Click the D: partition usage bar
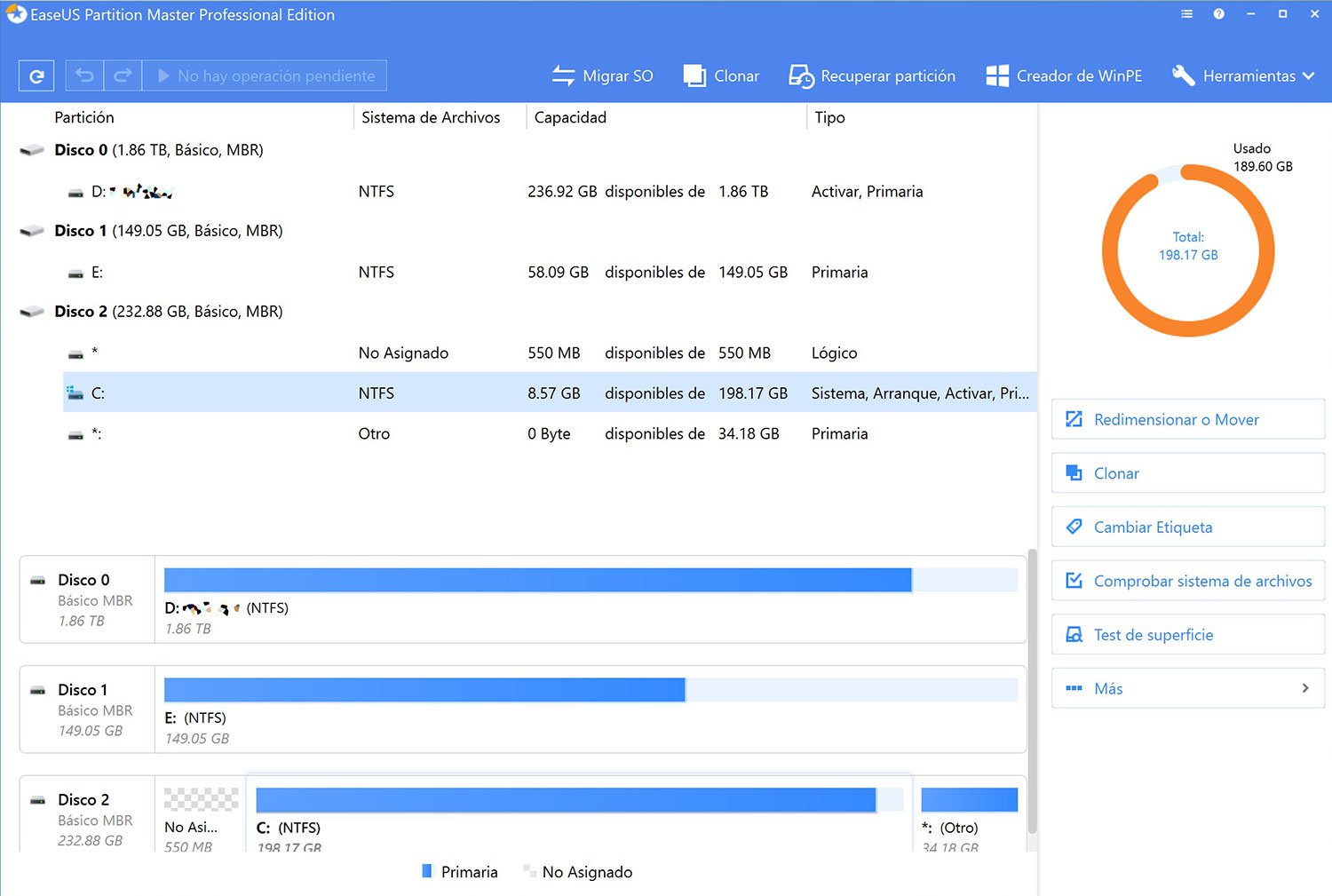The height and width of the screenshot is (896, 1332). click(537, 580)
